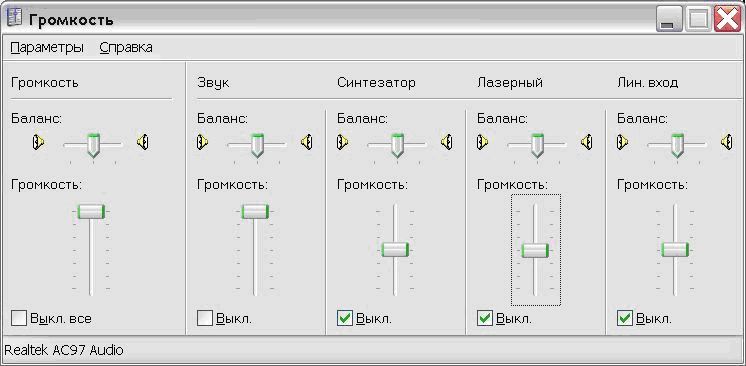Click right speaker icon in Лин. вход column
This screenshot has height=366, width=746.
[x=726, y=142]
